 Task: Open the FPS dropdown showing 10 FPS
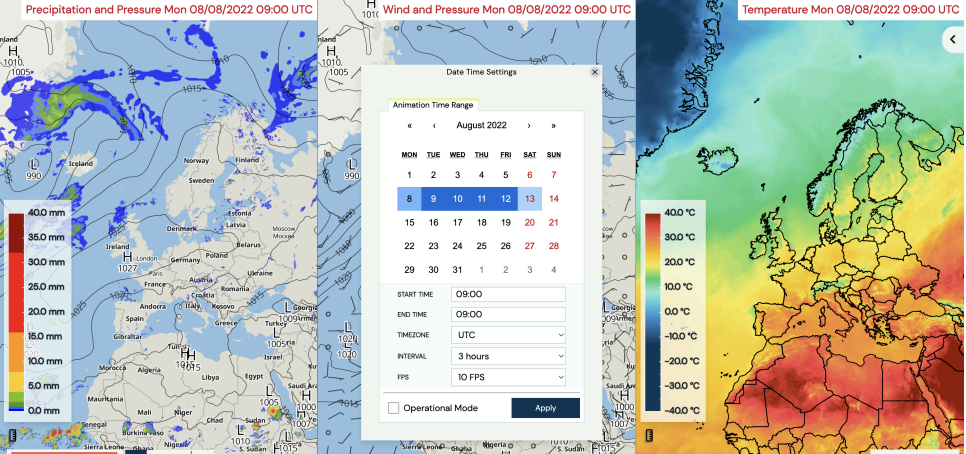pyautogui.click(x=508, y=377)
